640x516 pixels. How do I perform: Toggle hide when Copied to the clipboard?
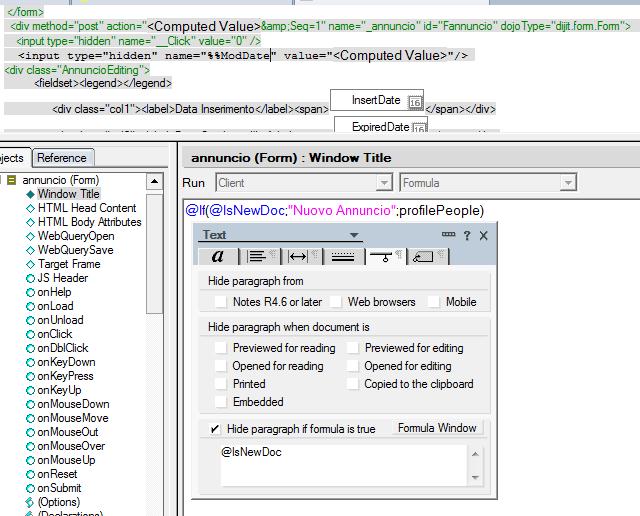(x=352, y=384)
